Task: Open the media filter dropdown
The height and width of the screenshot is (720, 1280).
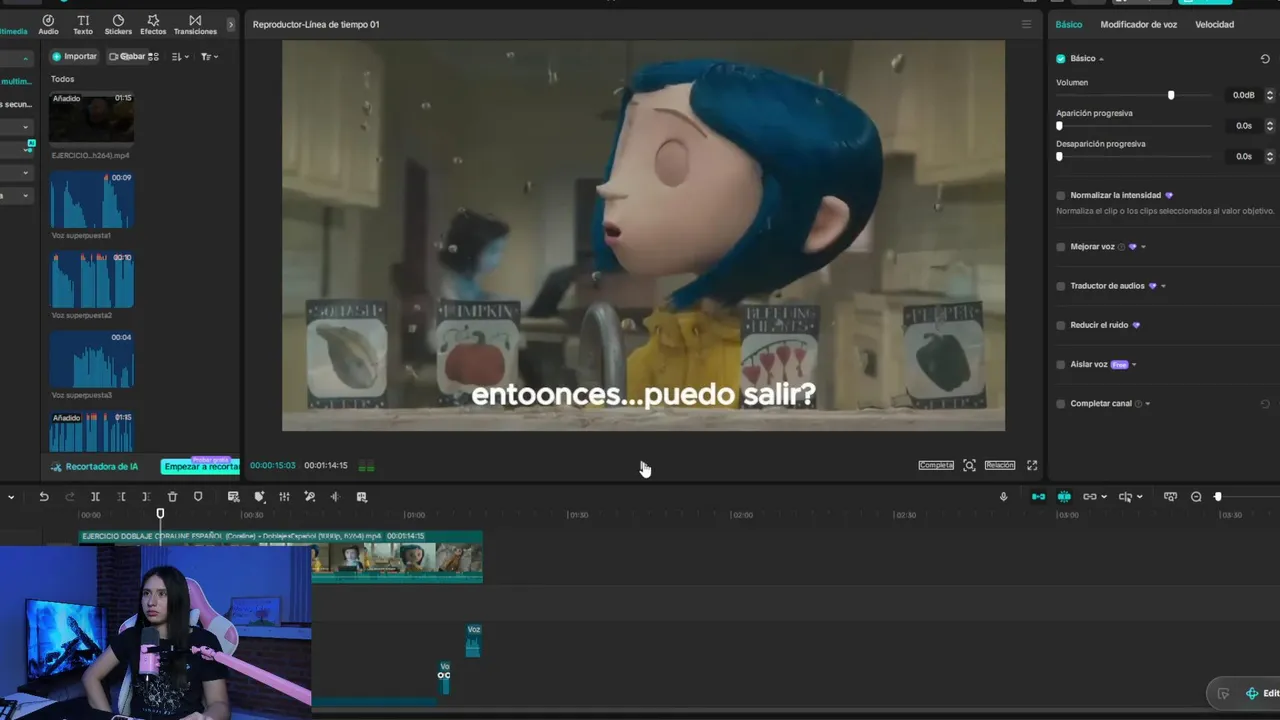Action: coord(208,57)
